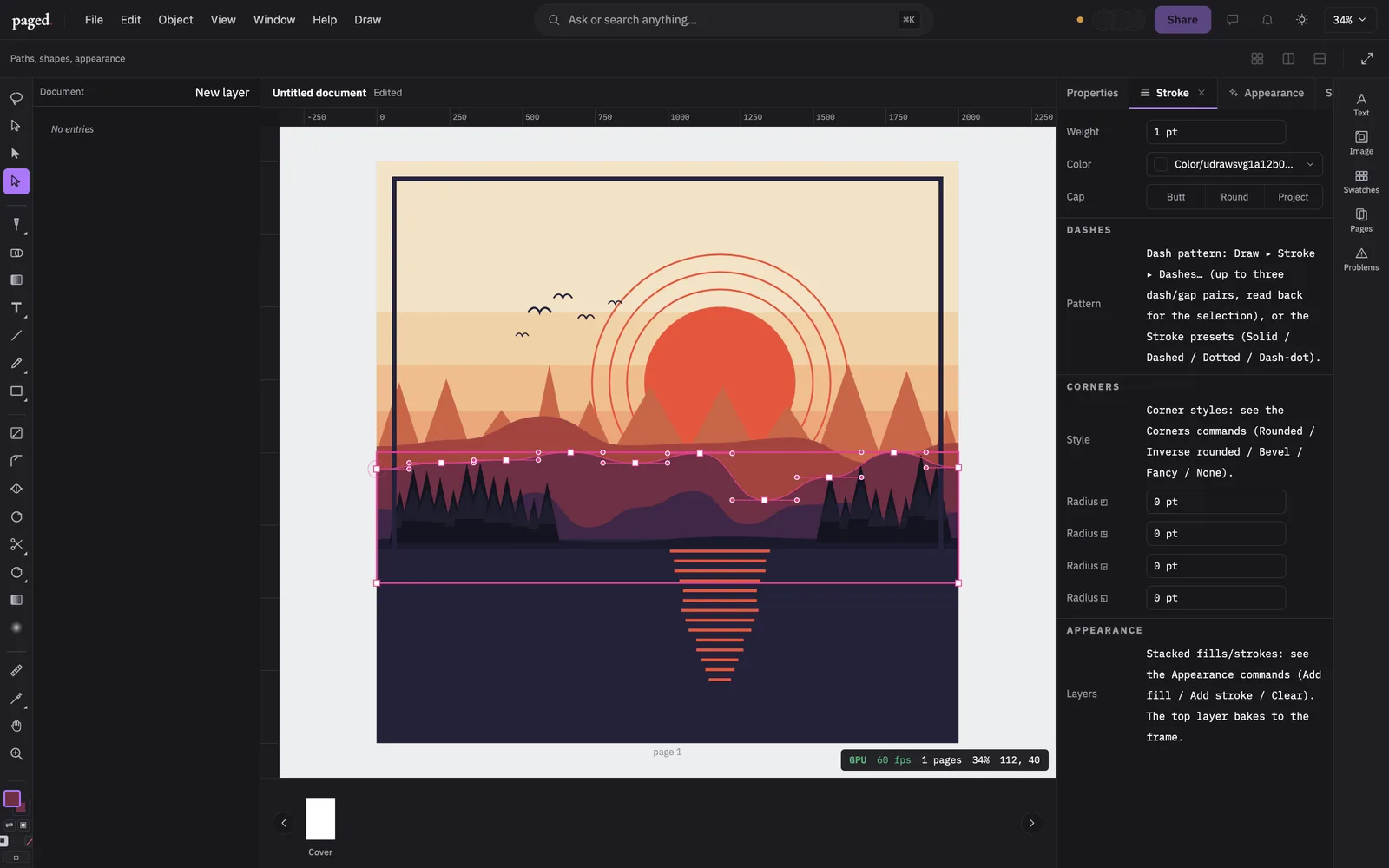Viewport: 1389px width, 868px height.
Task: Open the stroke Color dropdown
Action: (x=1234, y=164)
